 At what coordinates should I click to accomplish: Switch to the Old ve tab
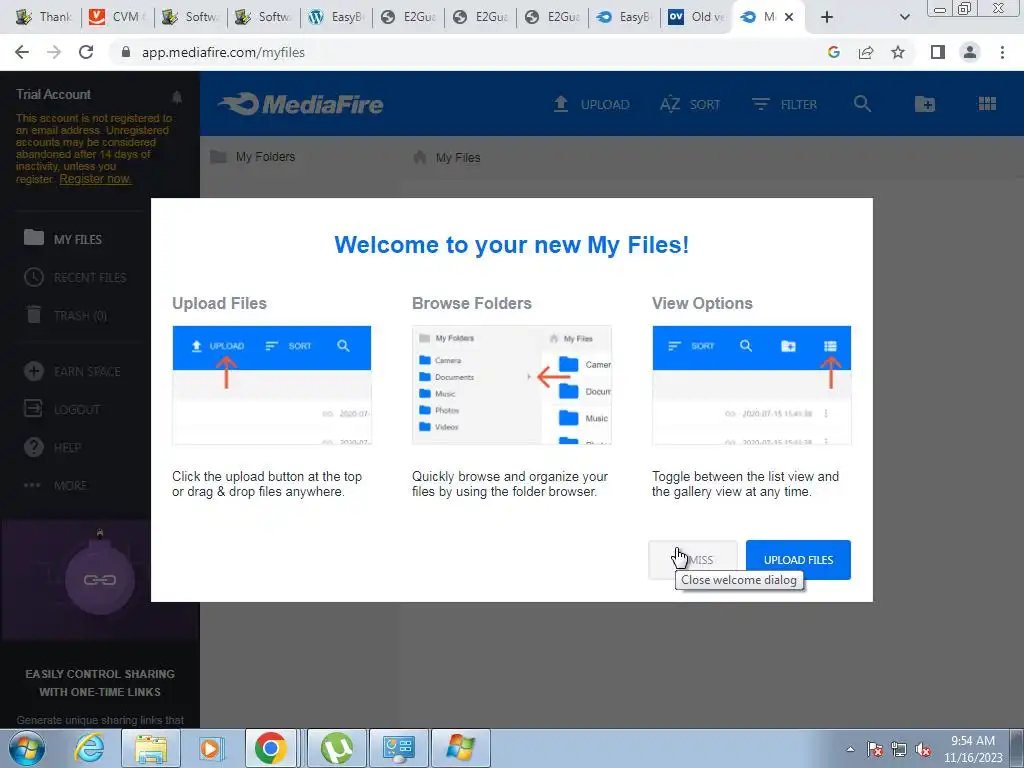coord(696,17)
